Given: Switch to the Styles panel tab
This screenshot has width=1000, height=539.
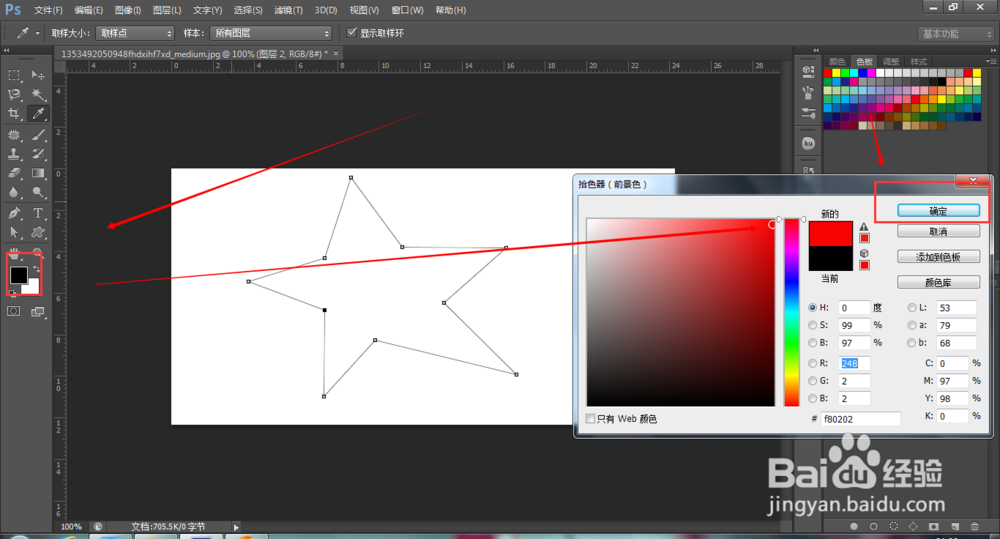Looking at the screenshot, I should (918, 61).
